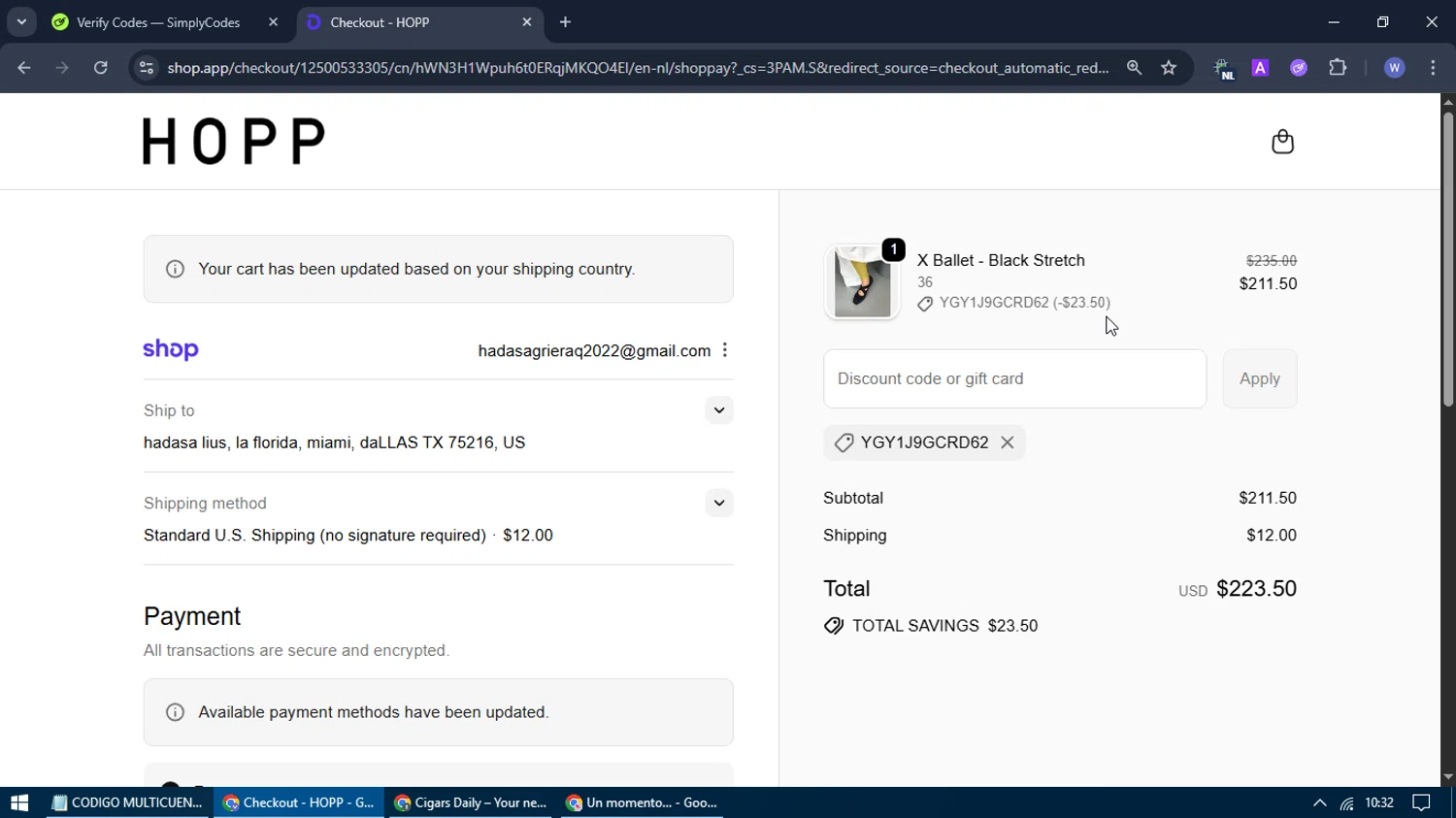Click the Total Savings tag icon

834,626
